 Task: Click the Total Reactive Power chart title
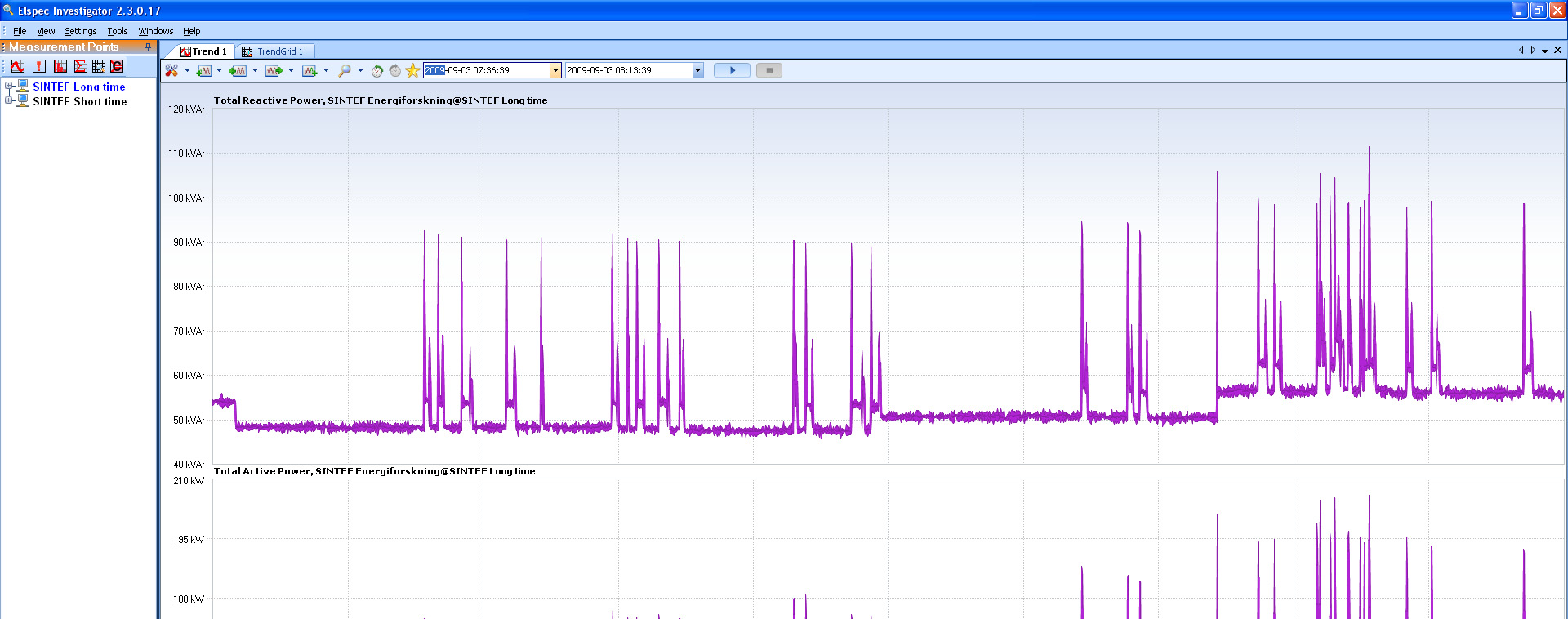[381, 100]
